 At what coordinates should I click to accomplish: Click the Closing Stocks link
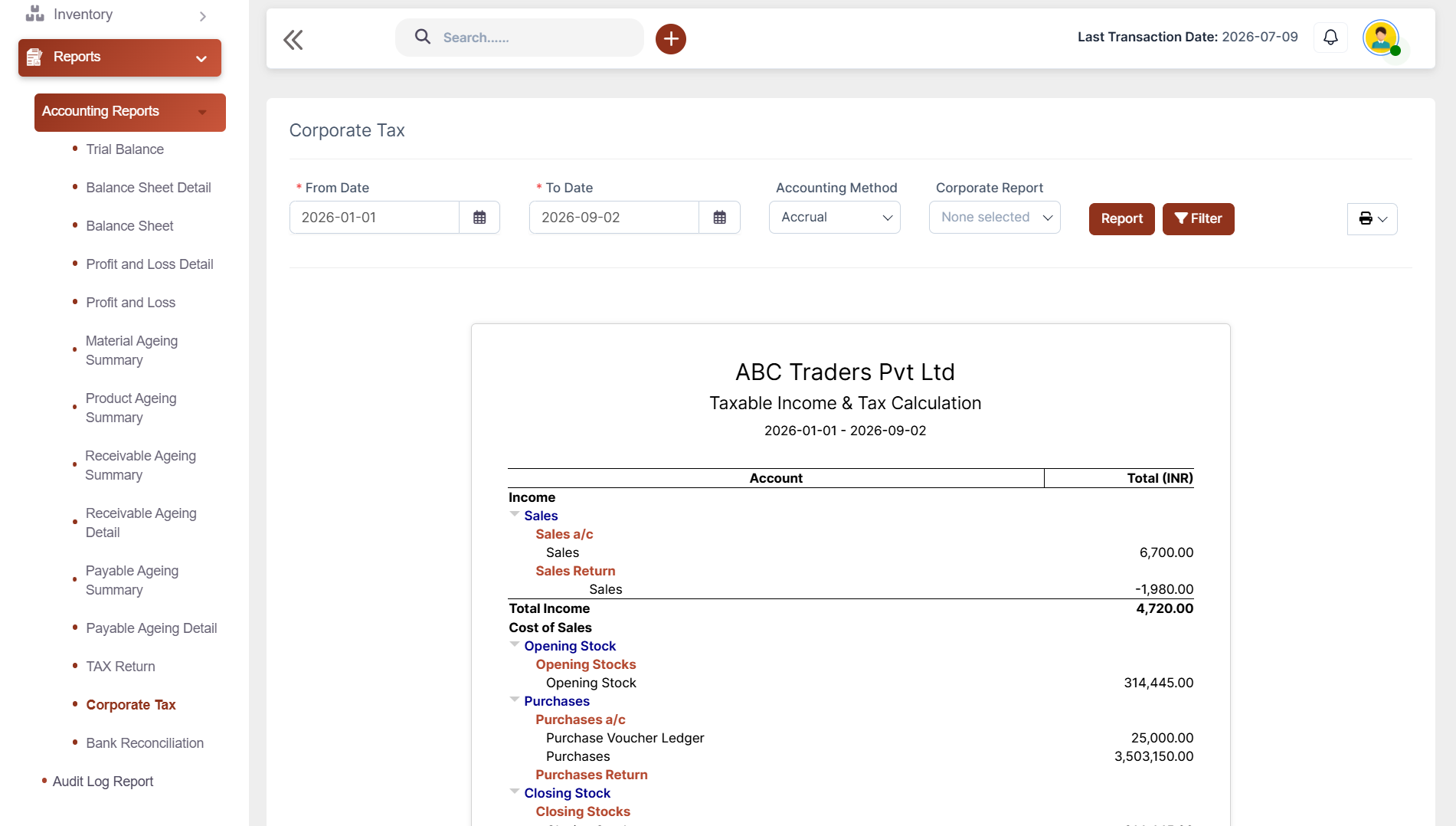tap(582, 811)
